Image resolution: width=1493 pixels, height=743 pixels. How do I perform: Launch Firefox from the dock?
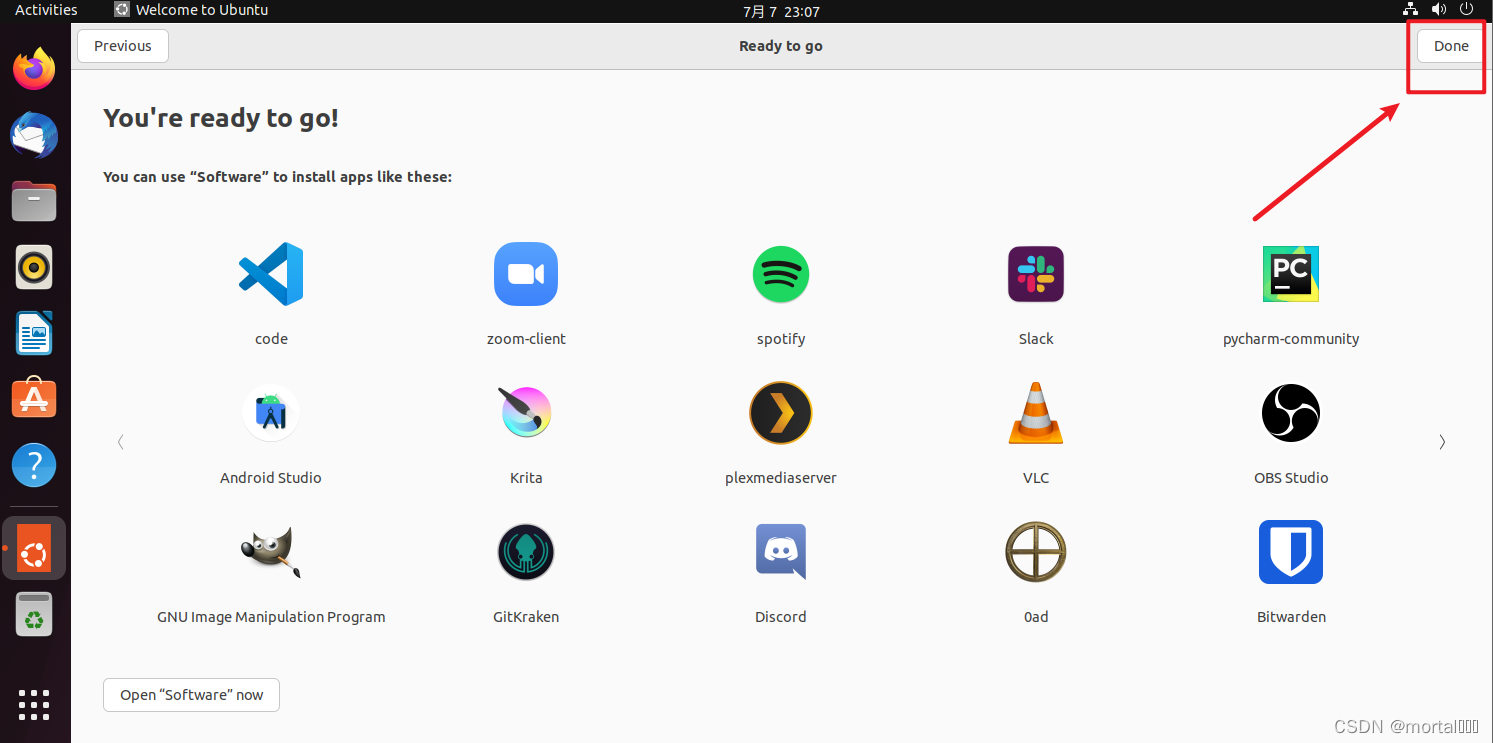(34, 69)
